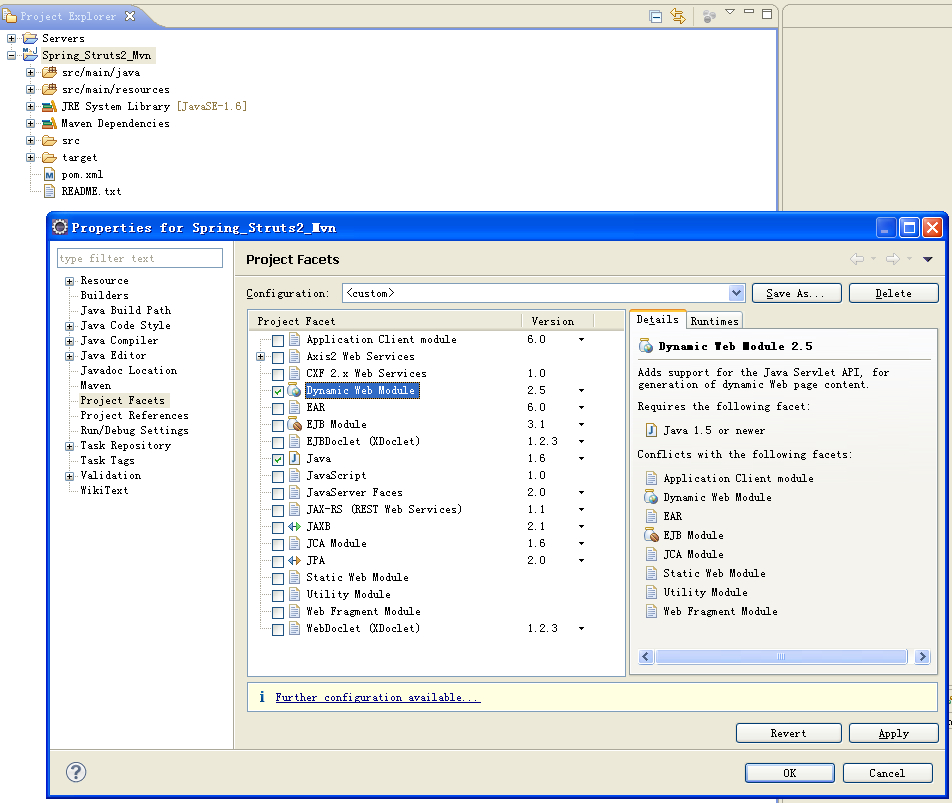Click Collapse All icon in Project Explorer

[x=656, y=16]
